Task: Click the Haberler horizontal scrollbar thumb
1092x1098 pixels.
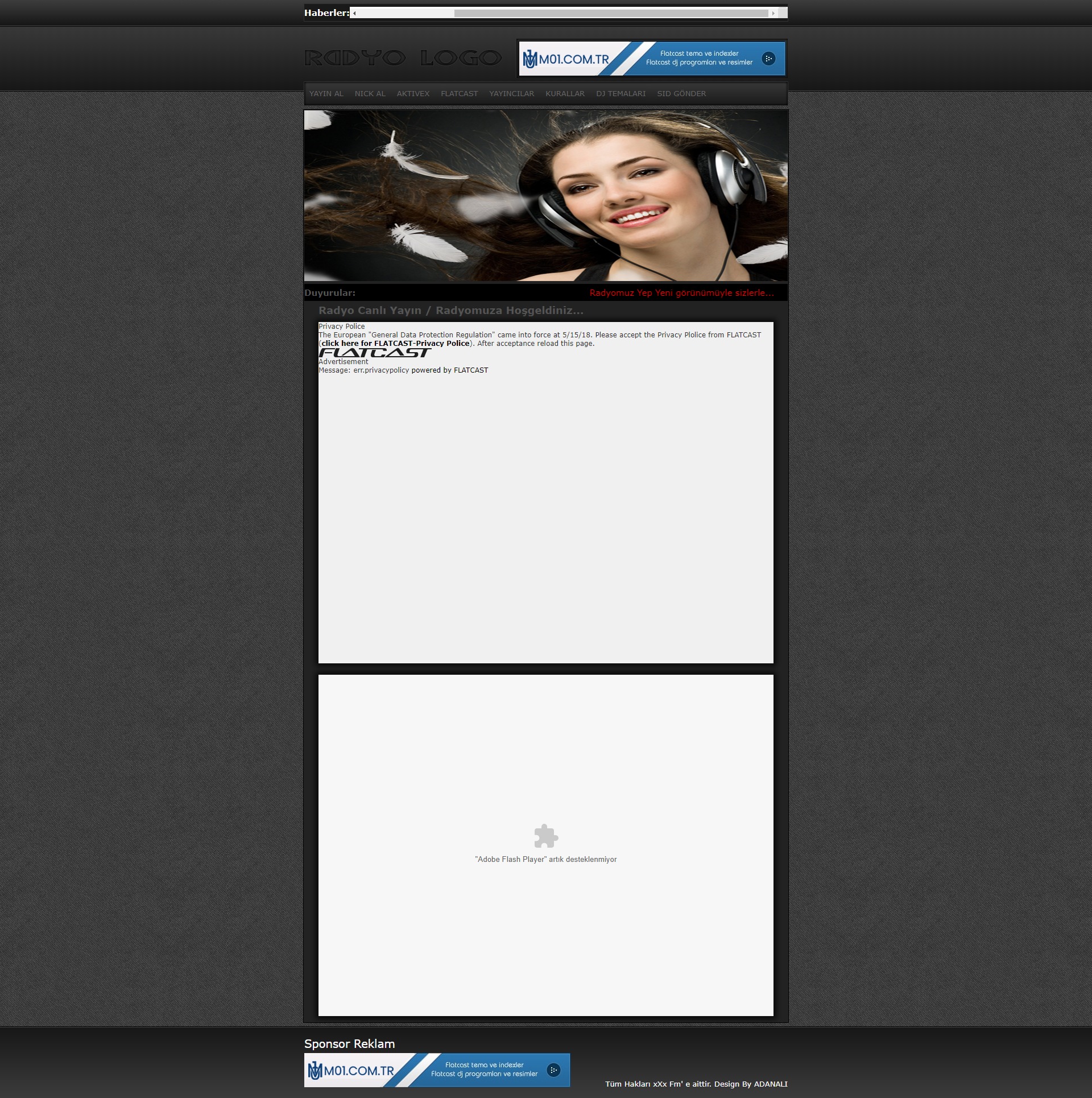Action: [611, 13]
